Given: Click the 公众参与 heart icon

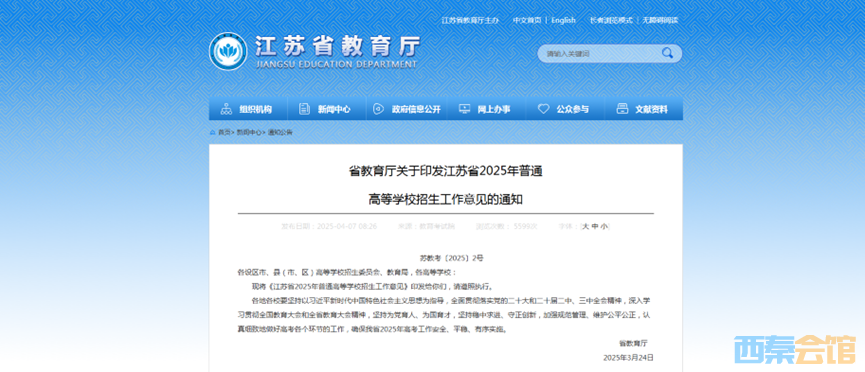Looking at the screenshot, I should coord(543,109).
